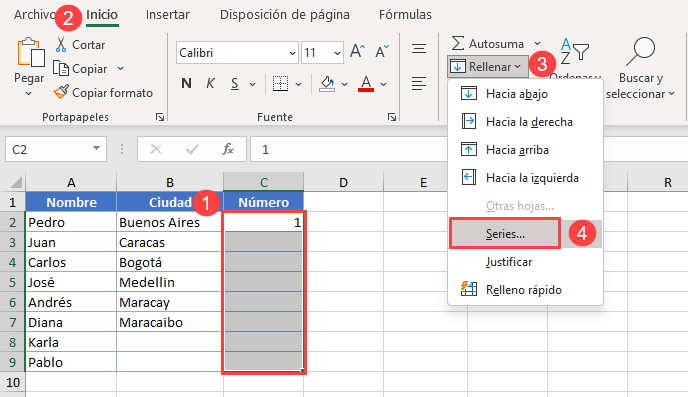
Task: Select column D header
Action: tap(343, 182)
